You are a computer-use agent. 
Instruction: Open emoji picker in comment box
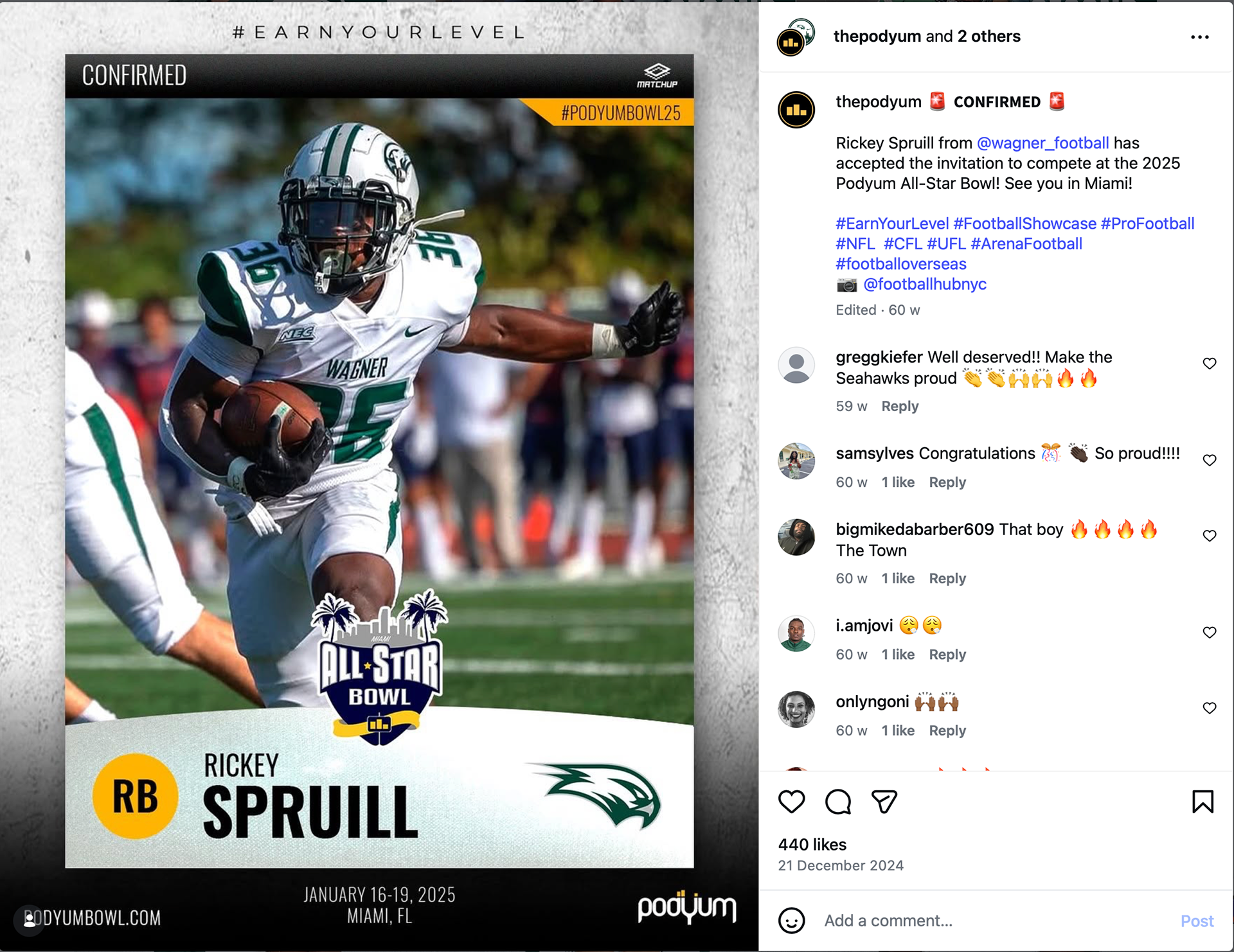click(x=791, y=921)
